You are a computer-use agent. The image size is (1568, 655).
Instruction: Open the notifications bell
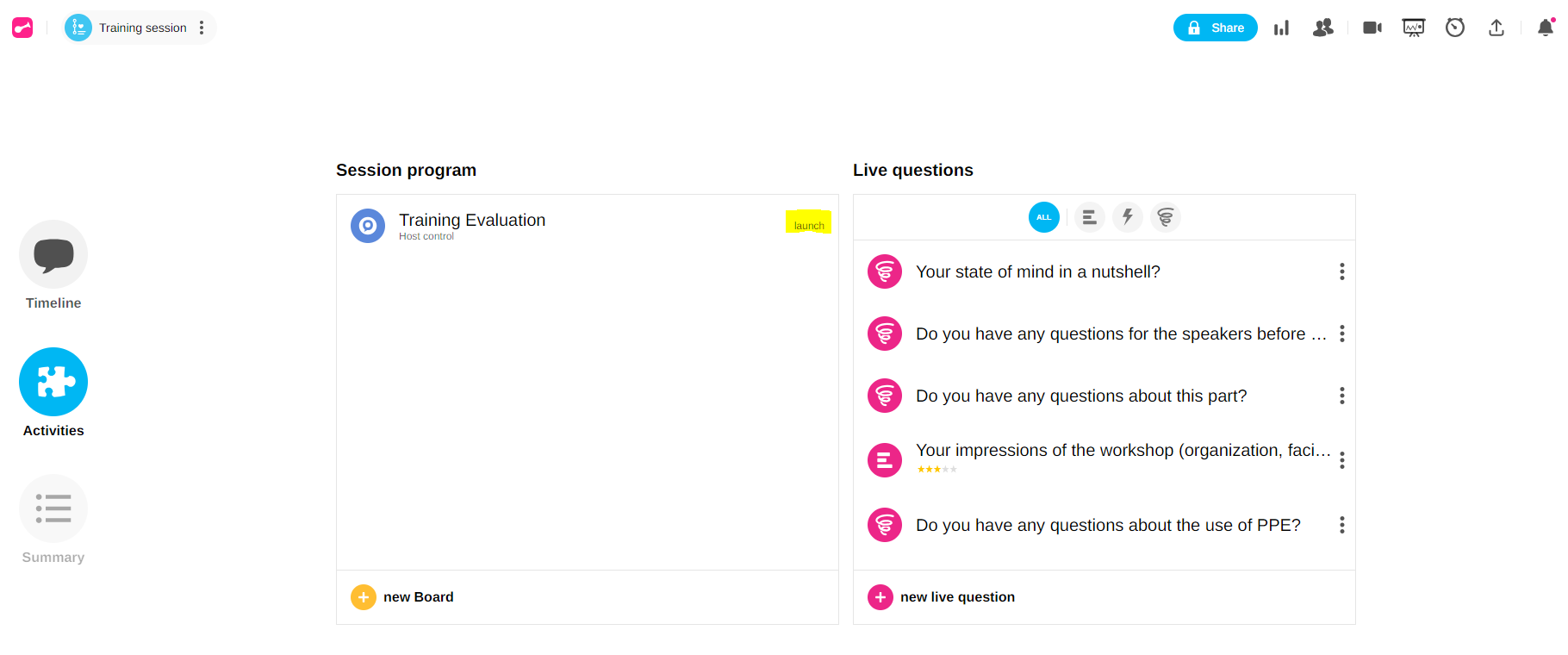(x=1545, y=28)
